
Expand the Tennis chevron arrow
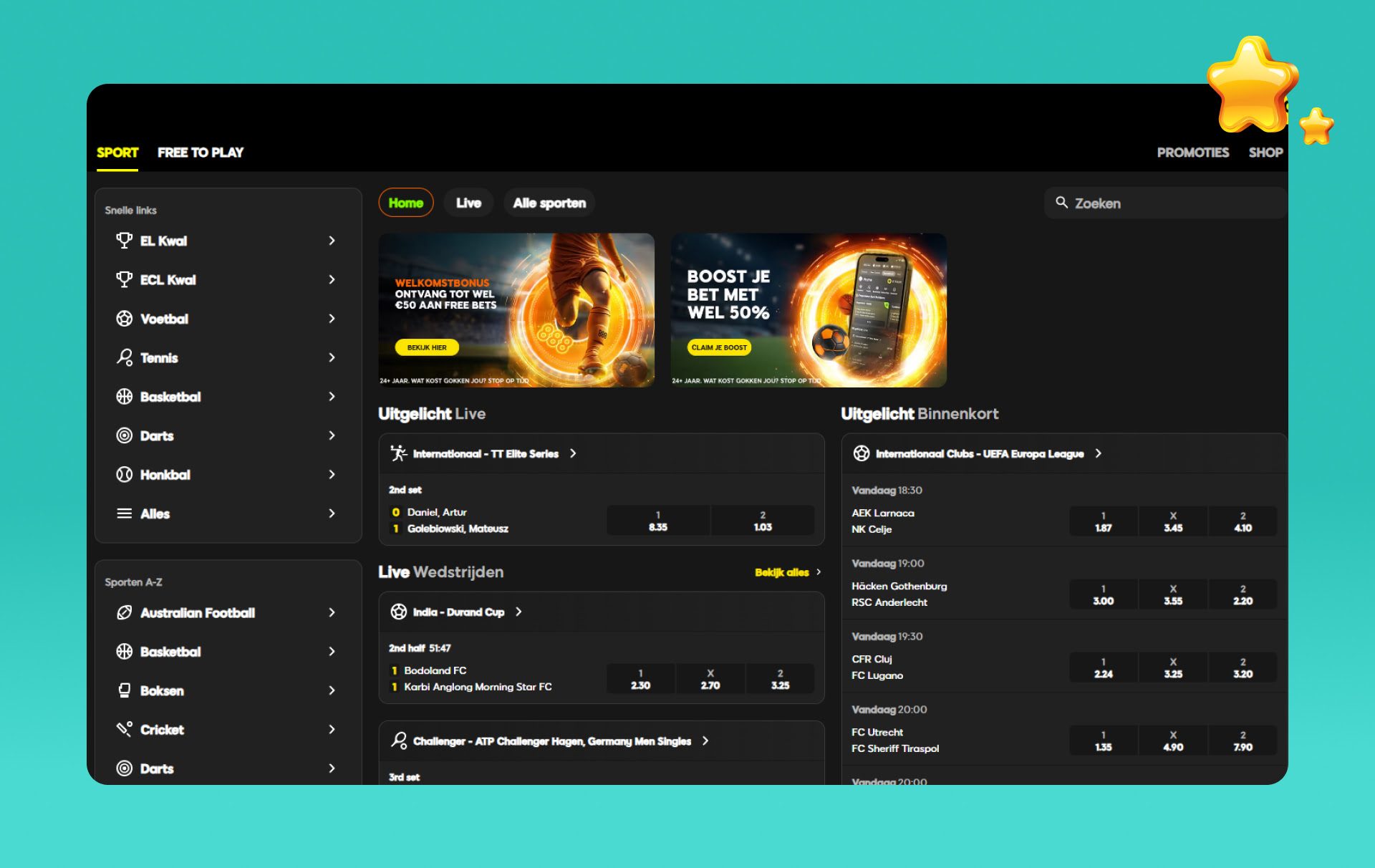pyautogui.click(x=332, y=357)
